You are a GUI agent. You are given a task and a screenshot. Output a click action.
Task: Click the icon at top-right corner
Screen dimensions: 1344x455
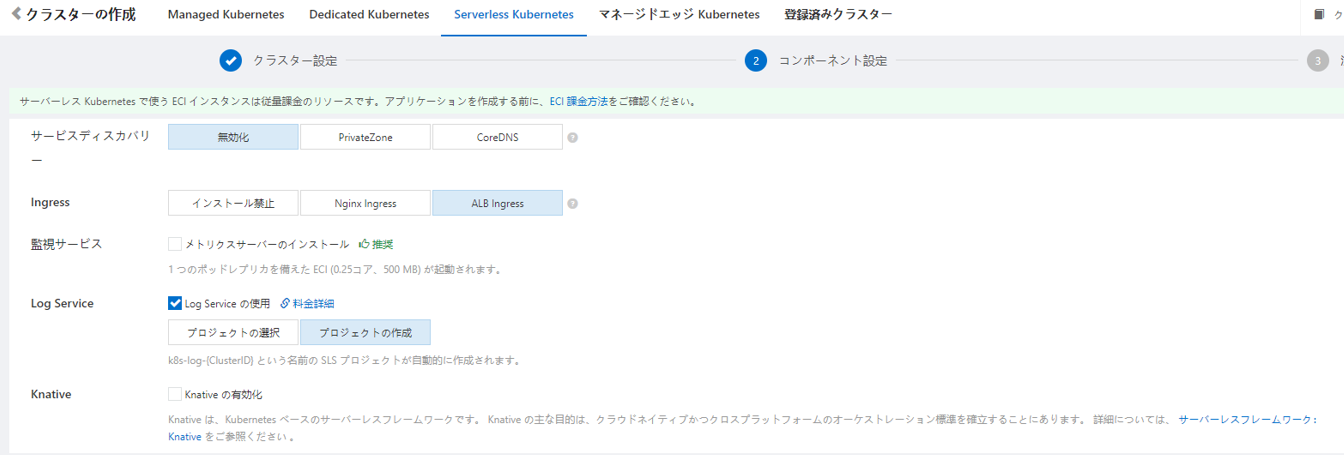pyautogui.click(x=1319, y=15)
